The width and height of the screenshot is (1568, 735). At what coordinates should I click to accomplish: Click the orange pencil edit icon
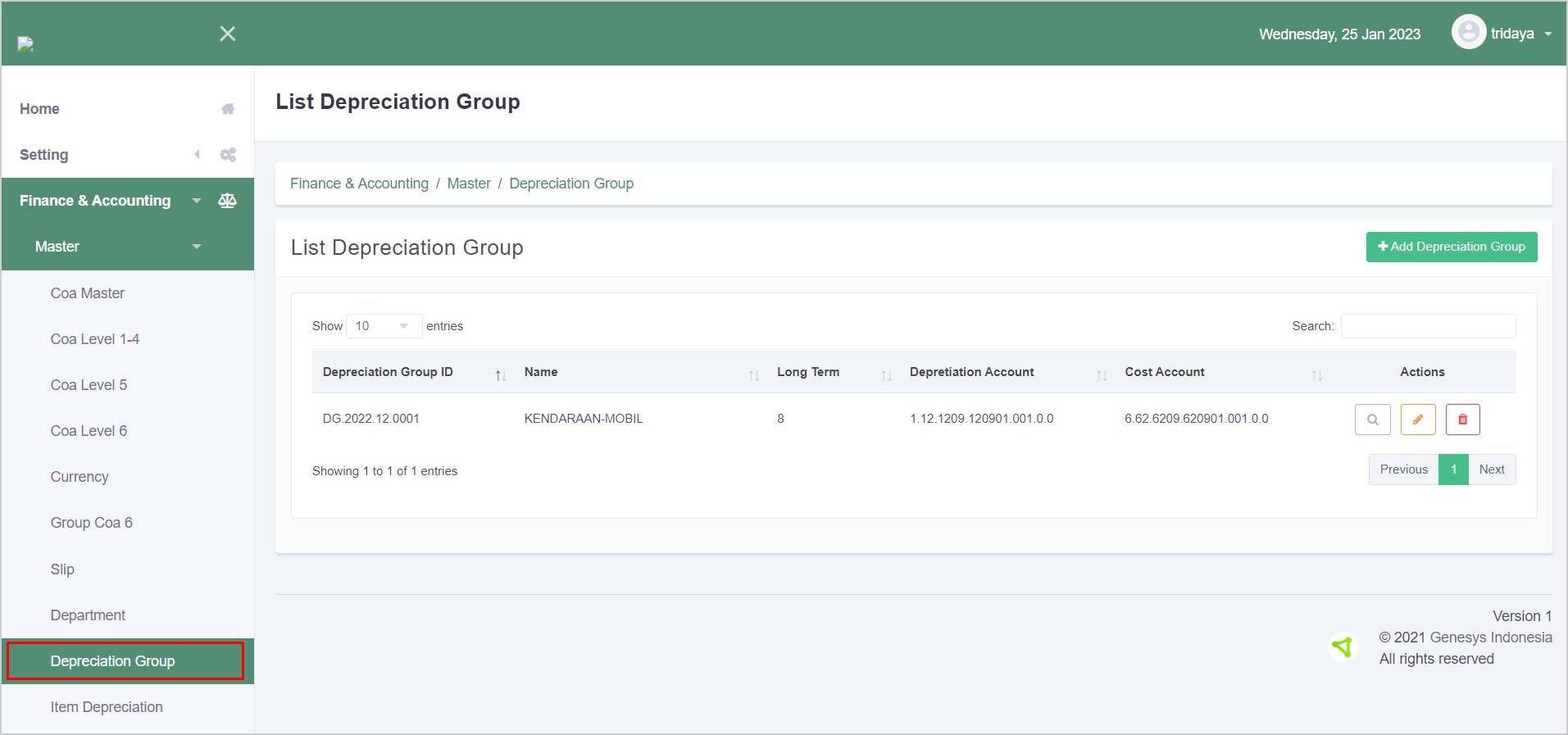coord(1417,420)
